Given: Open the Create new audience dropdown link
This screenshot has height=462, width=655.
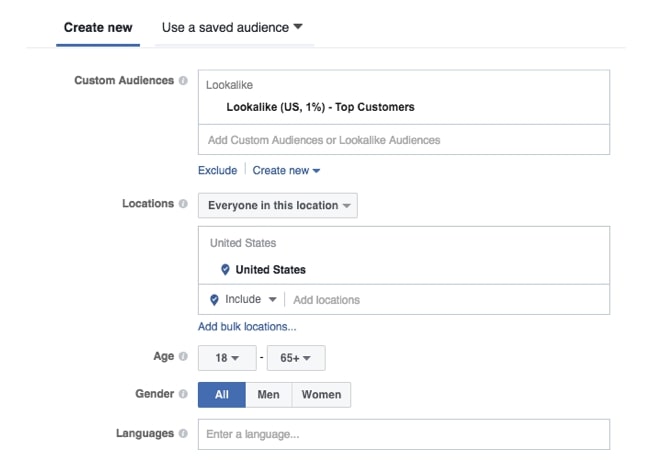Looking at the screenshot, I should (x=286, y=170).
